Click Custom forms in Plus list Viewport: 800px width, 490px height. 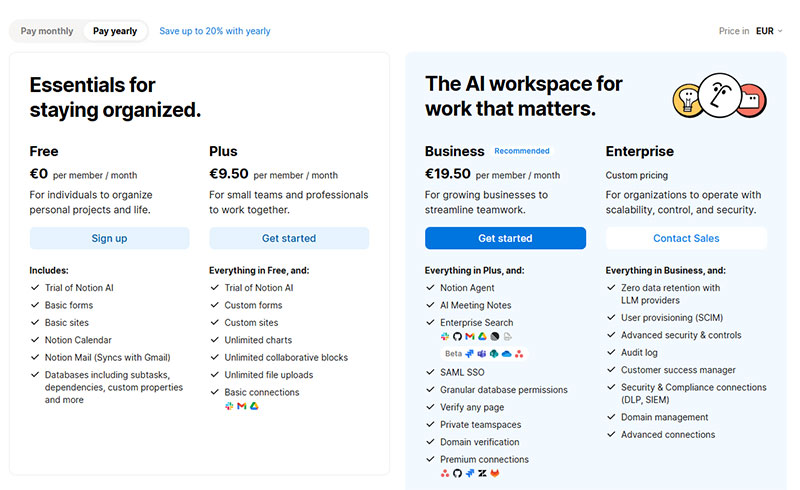(x=253, y=305)
